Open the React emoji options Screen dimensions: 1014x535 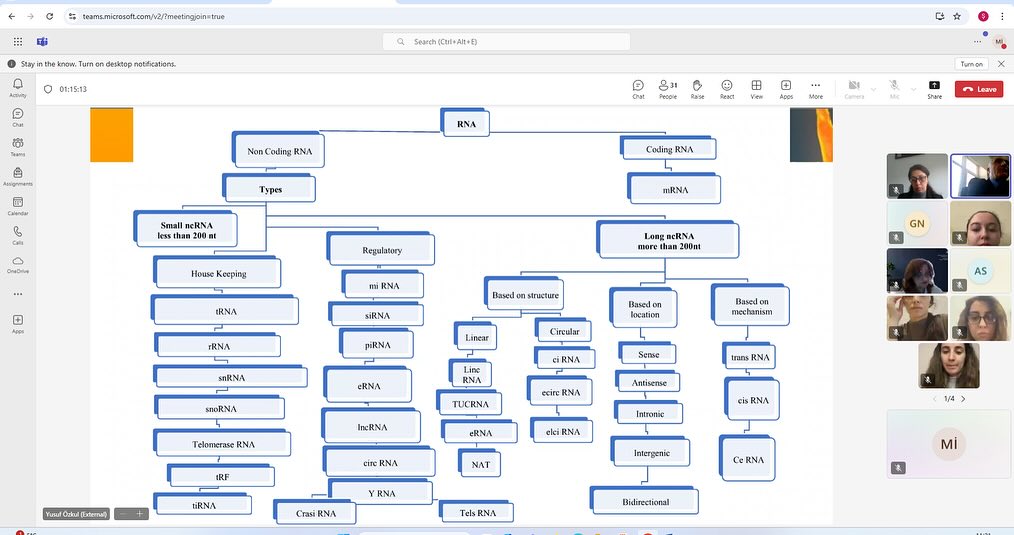coord(727,89)
